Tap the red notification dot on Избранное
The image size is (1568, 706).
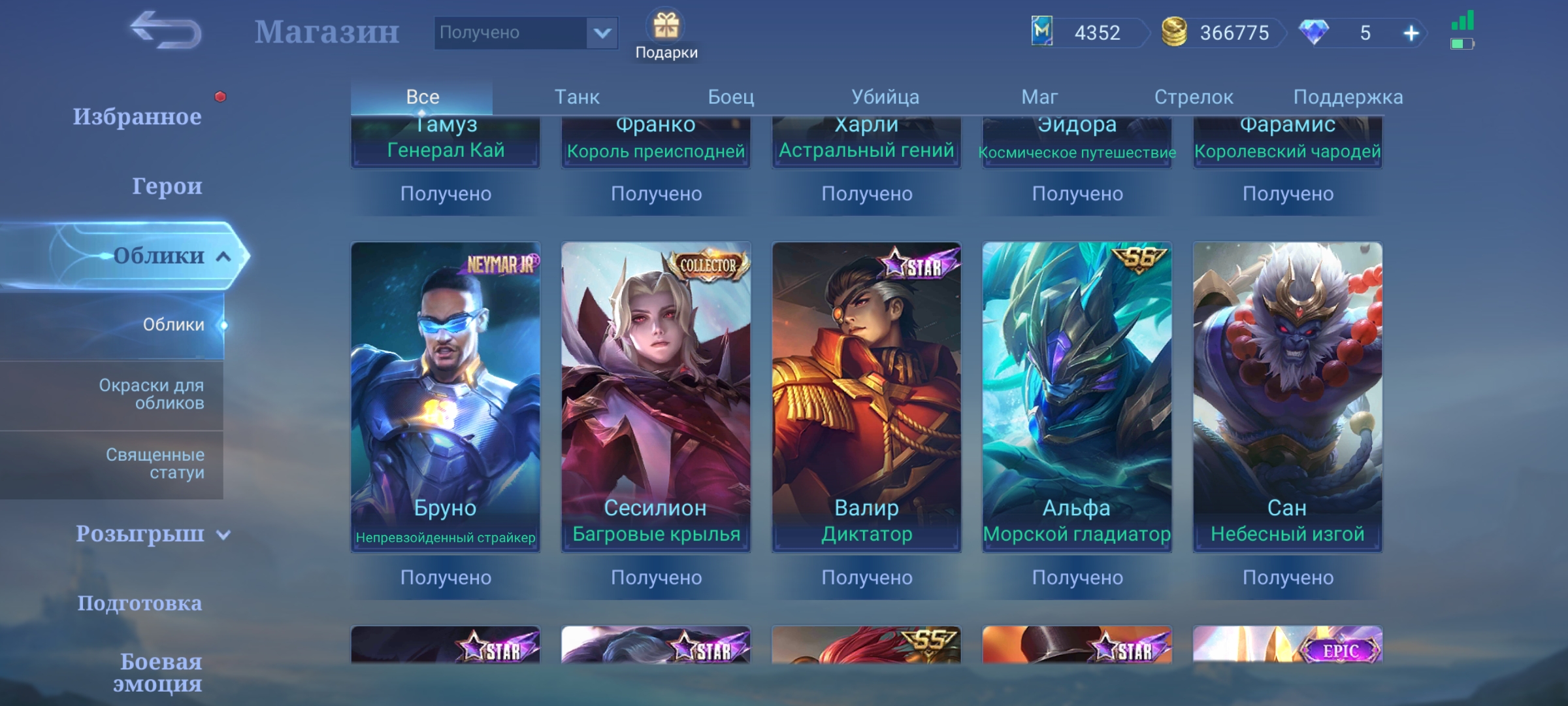(220, 97)
